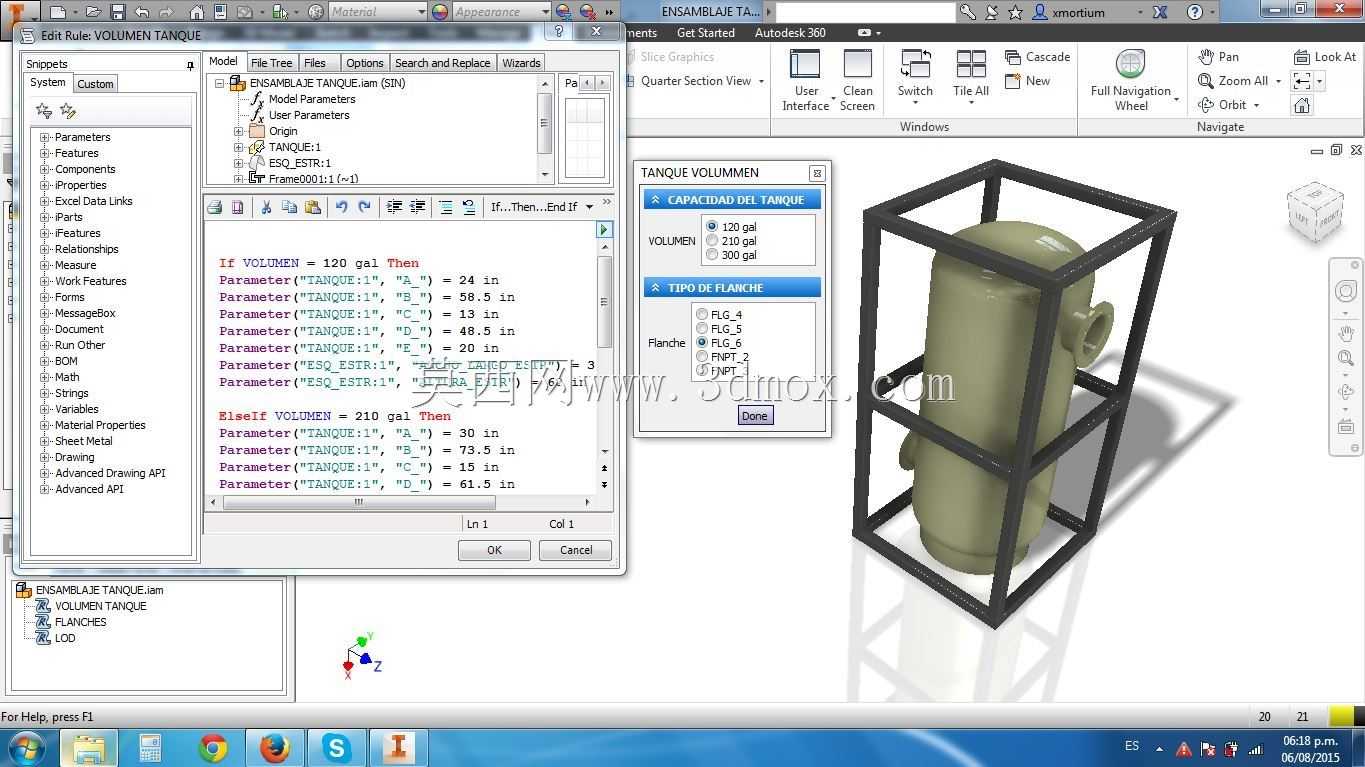1365x767 pixels.
Task: Click the search field in Inventor title bar
Action: [866, 12]
